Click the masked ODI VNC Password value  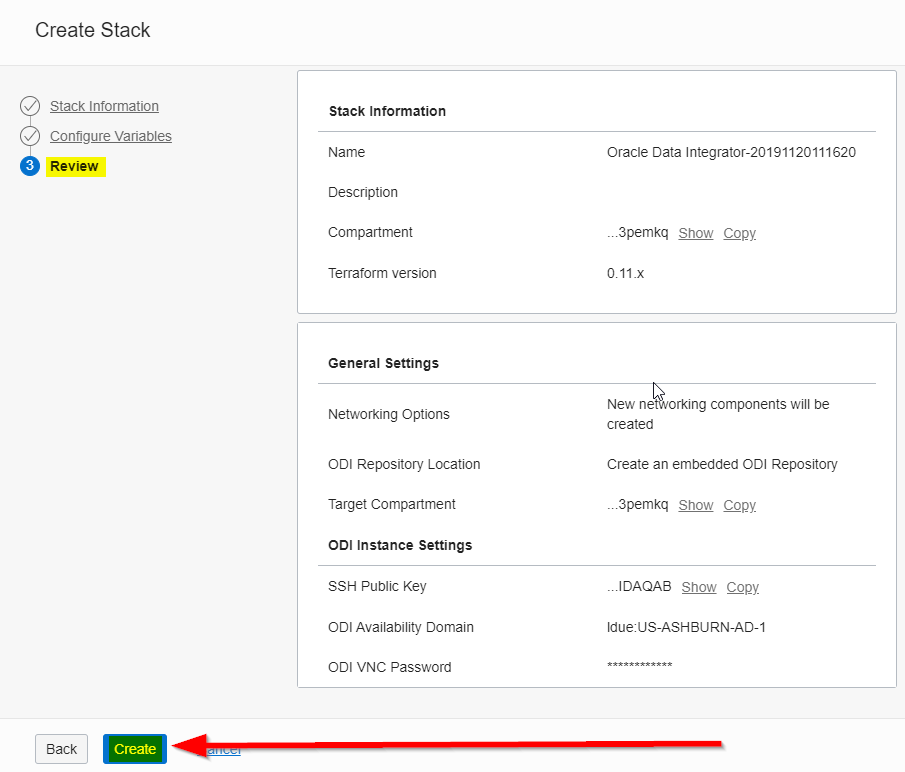(639, 667)
